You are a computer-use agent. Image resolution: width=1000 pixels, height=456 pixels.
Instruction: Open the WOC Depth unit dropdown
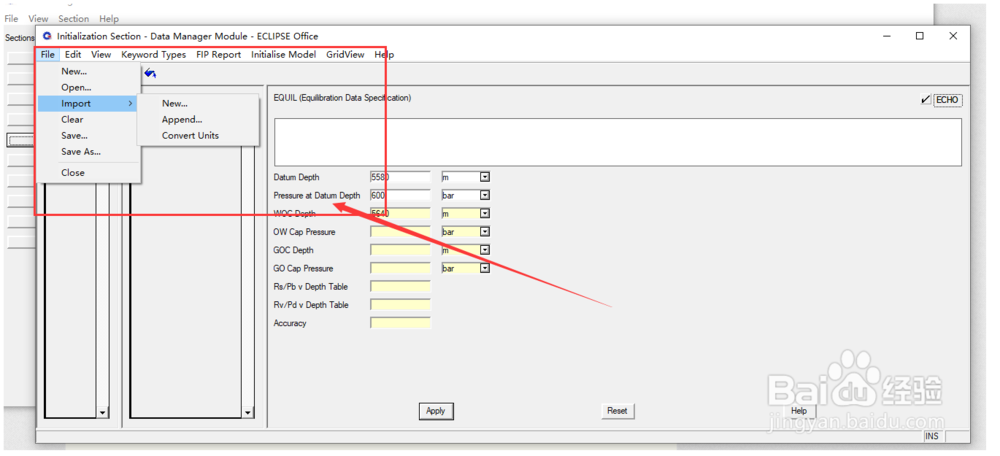[485, 214]
